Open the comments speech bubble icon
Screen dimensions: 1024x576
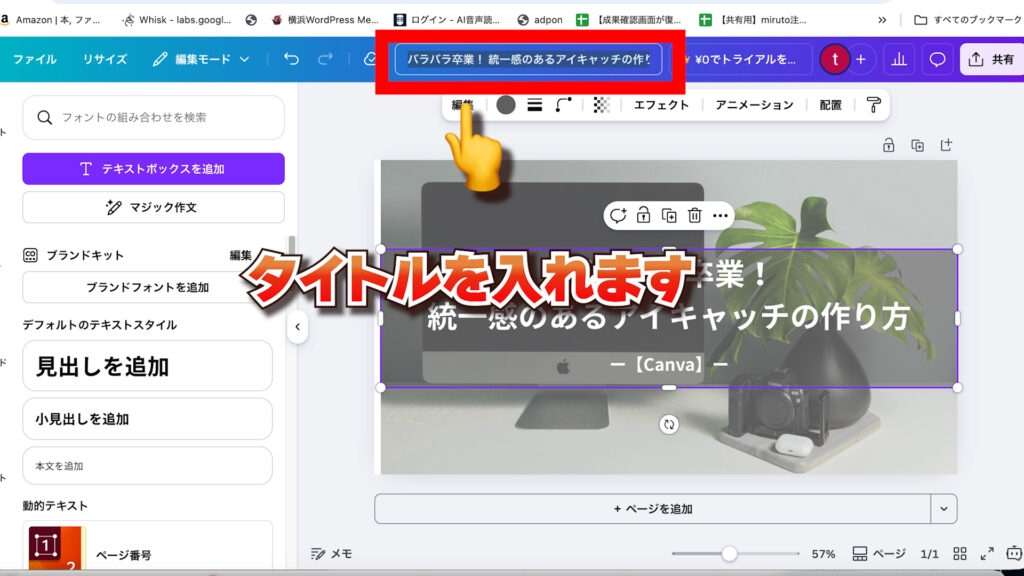click(x=937, y=59)
